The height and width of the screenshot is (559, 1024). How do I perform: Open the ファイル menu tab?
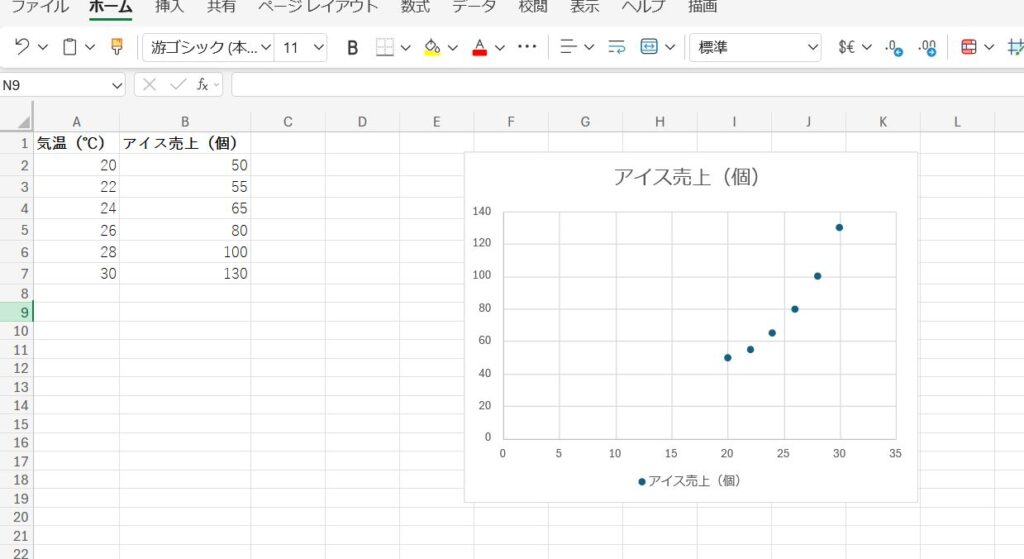tap(40, 7)
